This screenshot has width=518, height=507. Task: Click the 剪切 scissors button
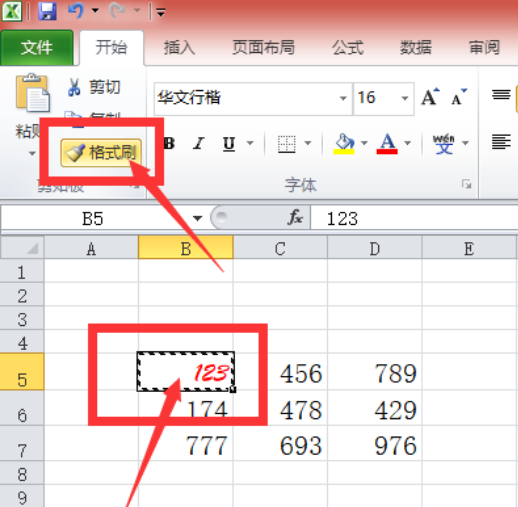(94, 87)
